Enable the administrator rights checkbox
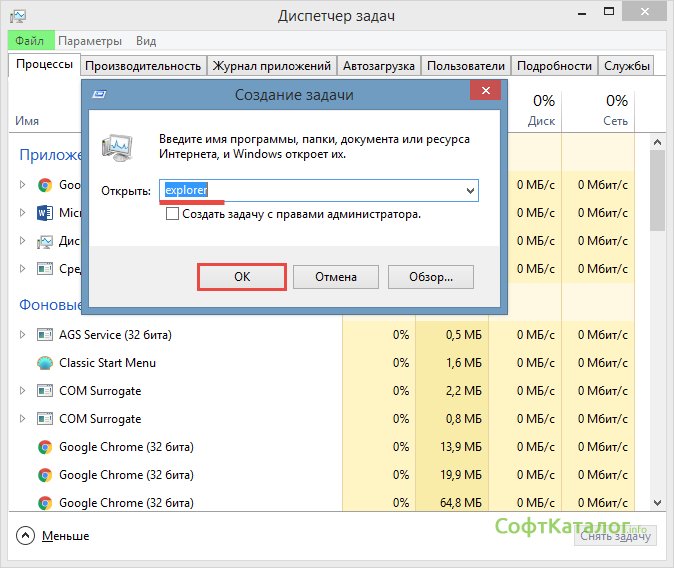The image size is (674, 568). pos(173,214)
